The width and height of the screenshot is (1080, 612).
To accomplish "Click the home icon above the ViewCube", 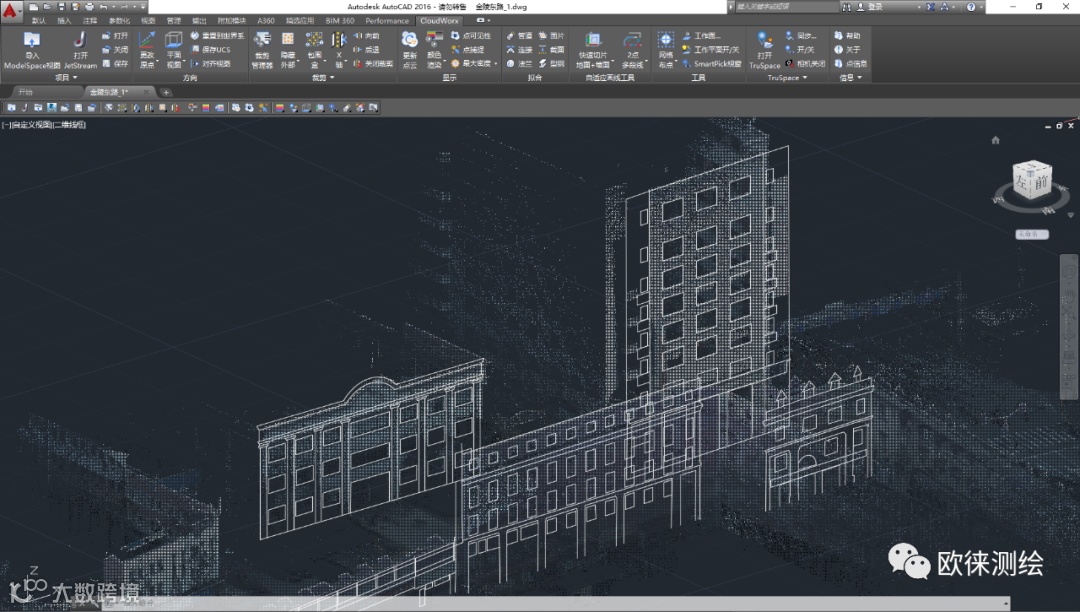I will point(995,141).
